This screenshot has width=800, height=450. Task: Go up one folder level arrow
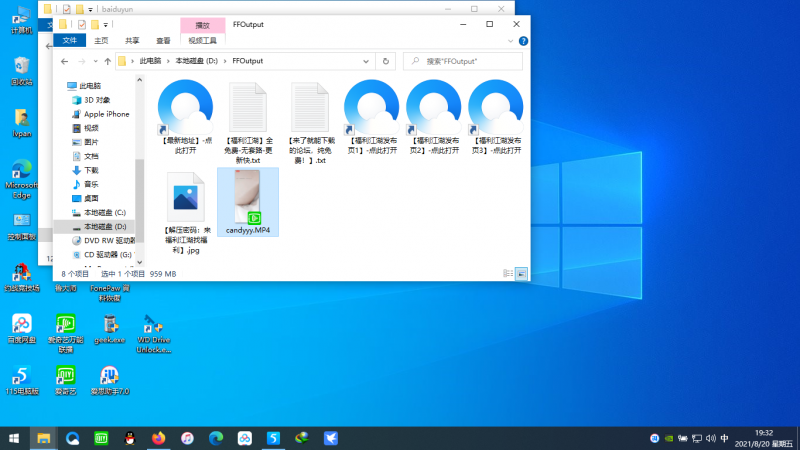coord(107,61)
